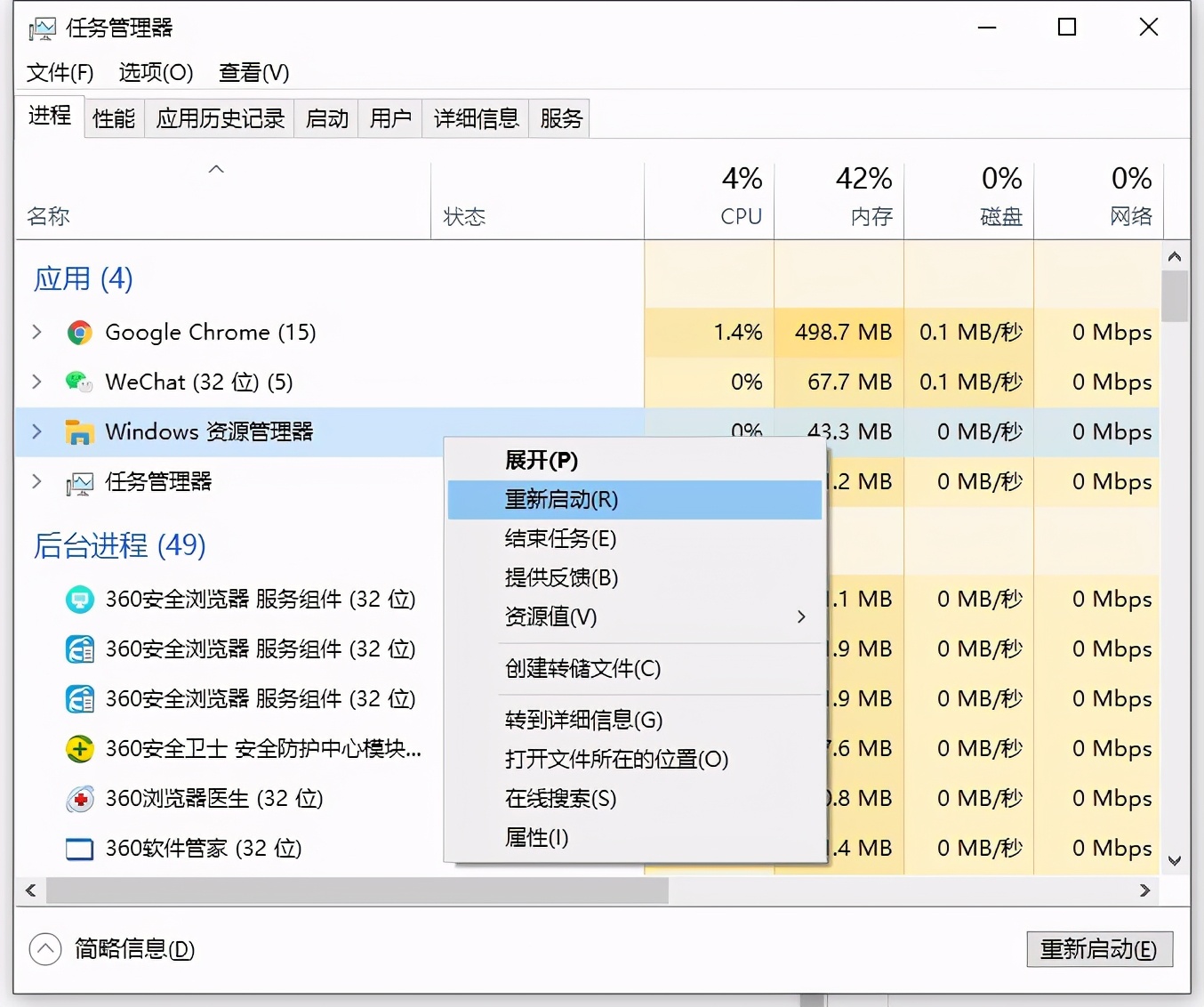Click the Windows 资源管理器 folder icon

pos(79,431)
